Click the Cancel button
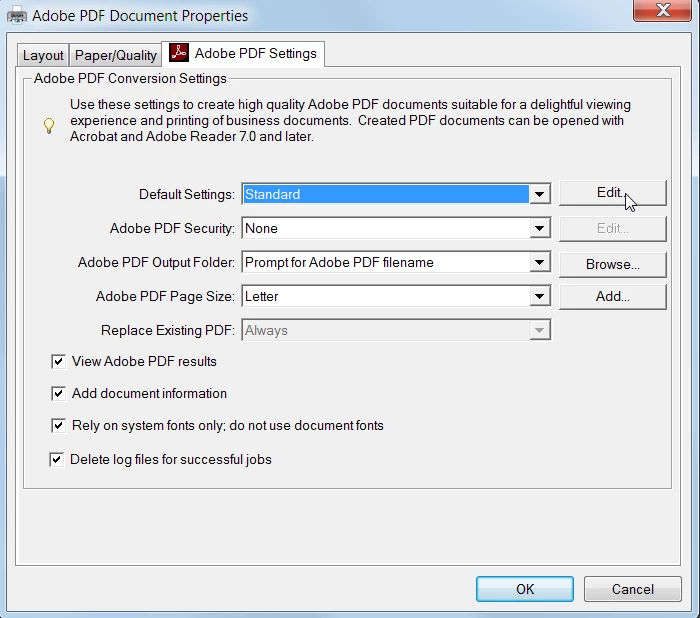 click(x=633, y=589)
